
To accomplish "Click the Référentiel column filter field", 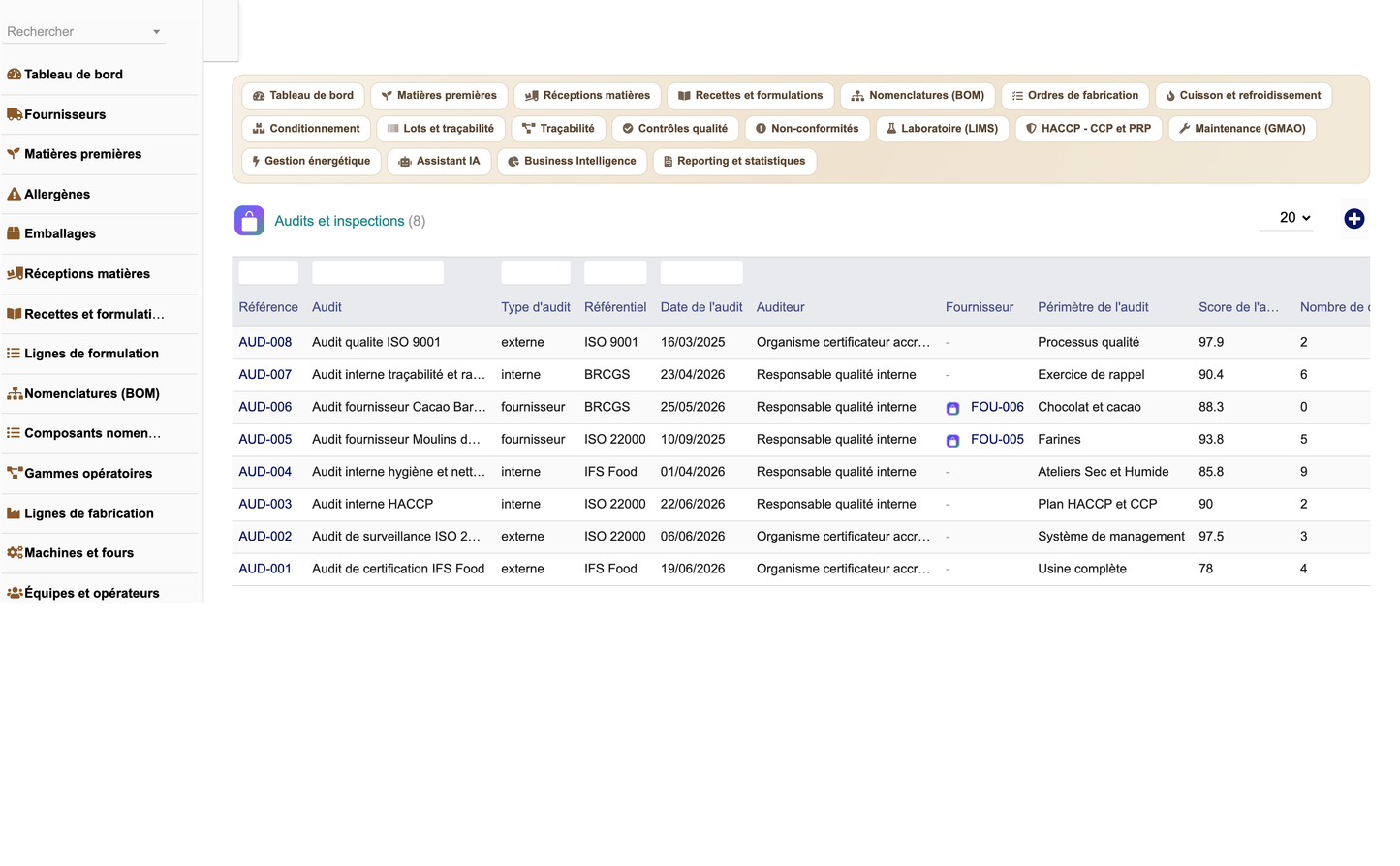I will coord(615,272).
